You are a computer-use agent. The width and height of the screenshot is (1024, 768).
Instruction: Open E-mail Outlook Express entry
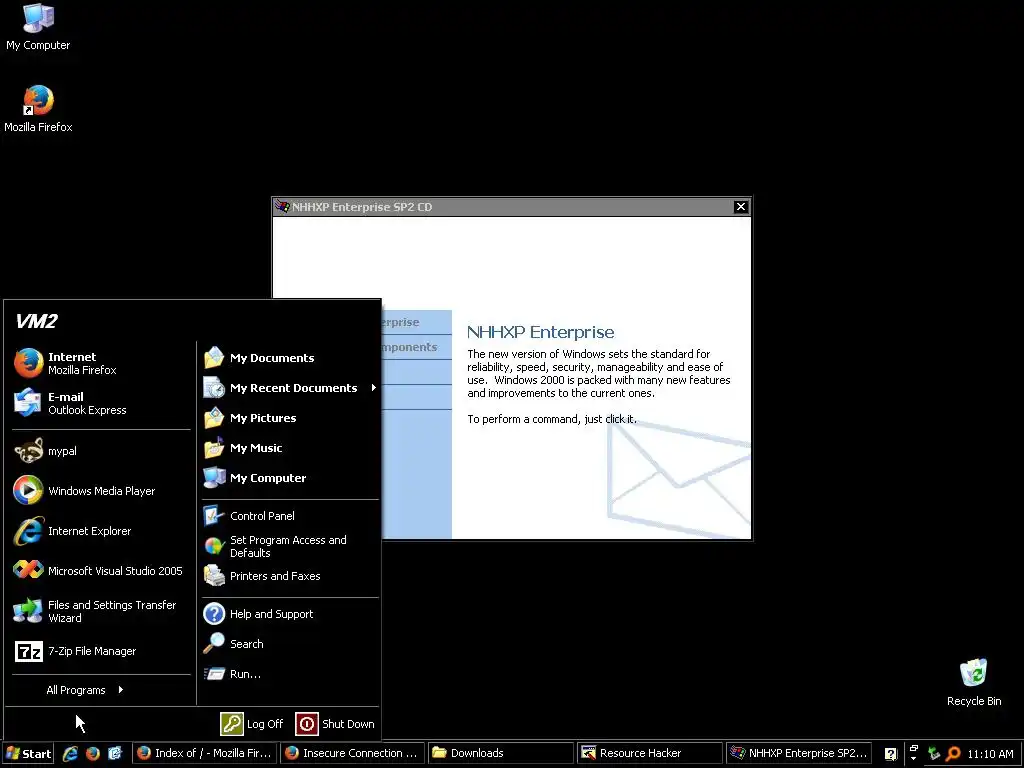pos(101,403)
